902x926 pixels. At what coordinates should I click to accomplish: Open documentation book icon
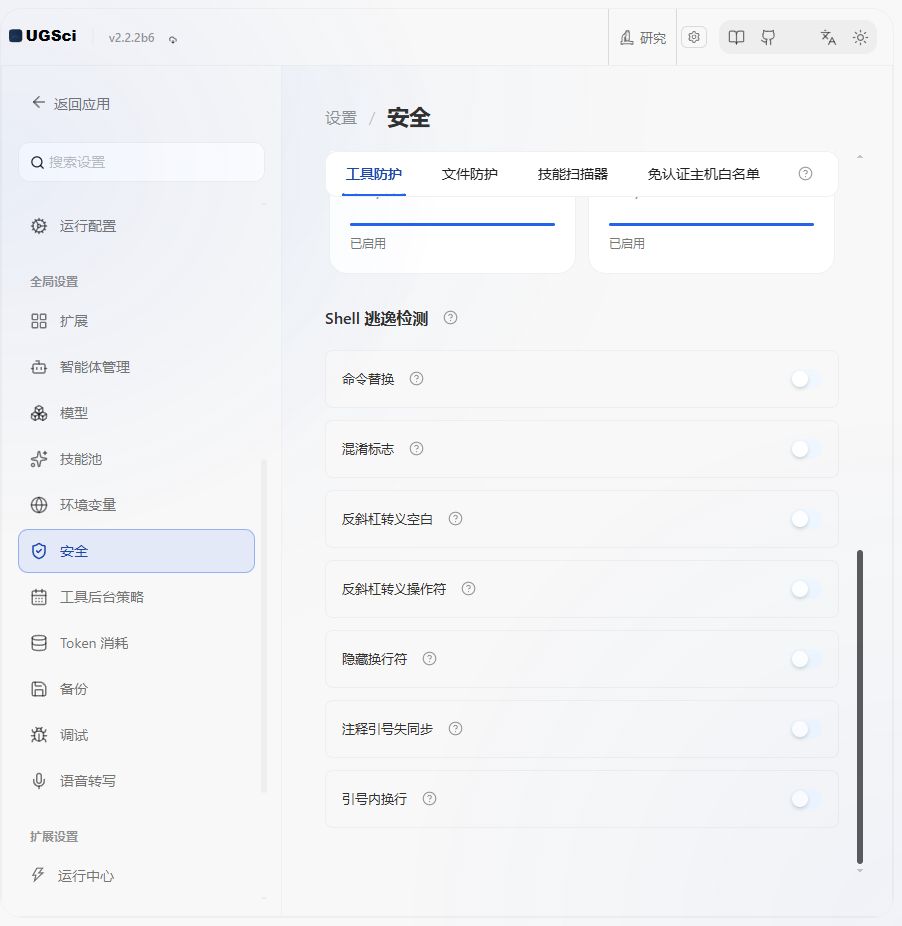pos(736,38)
